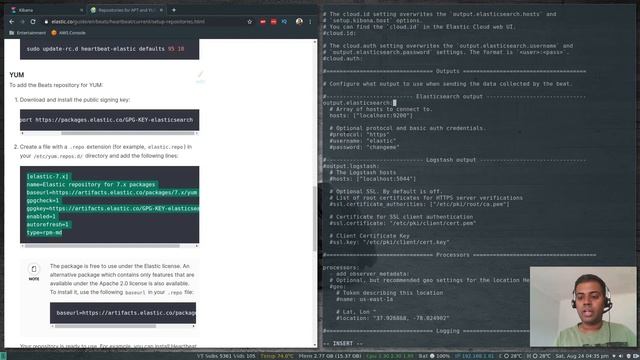
Task: Click the #password: "changeme" line
Action: 364,147
